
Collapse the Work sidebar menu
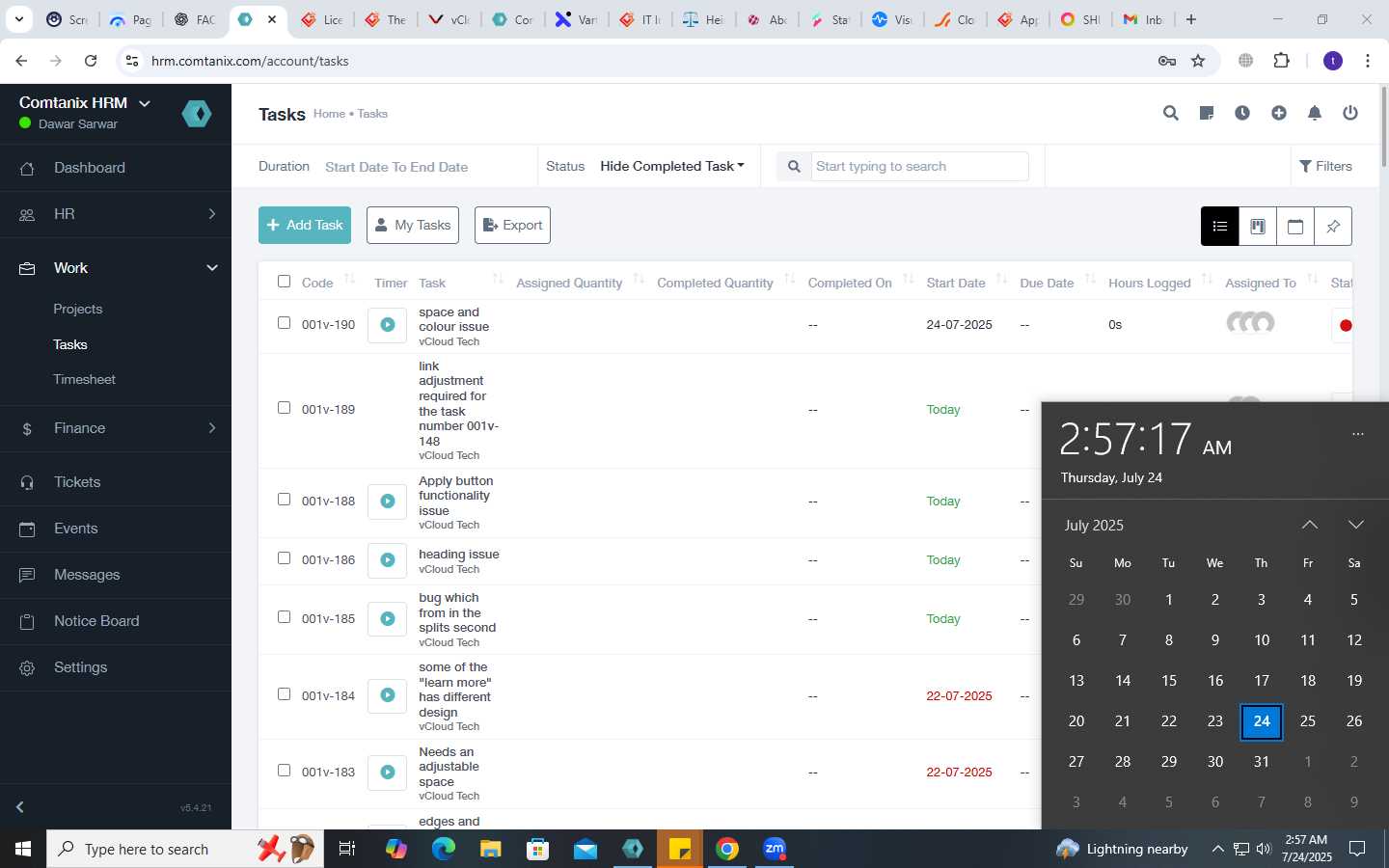[116, 268]
